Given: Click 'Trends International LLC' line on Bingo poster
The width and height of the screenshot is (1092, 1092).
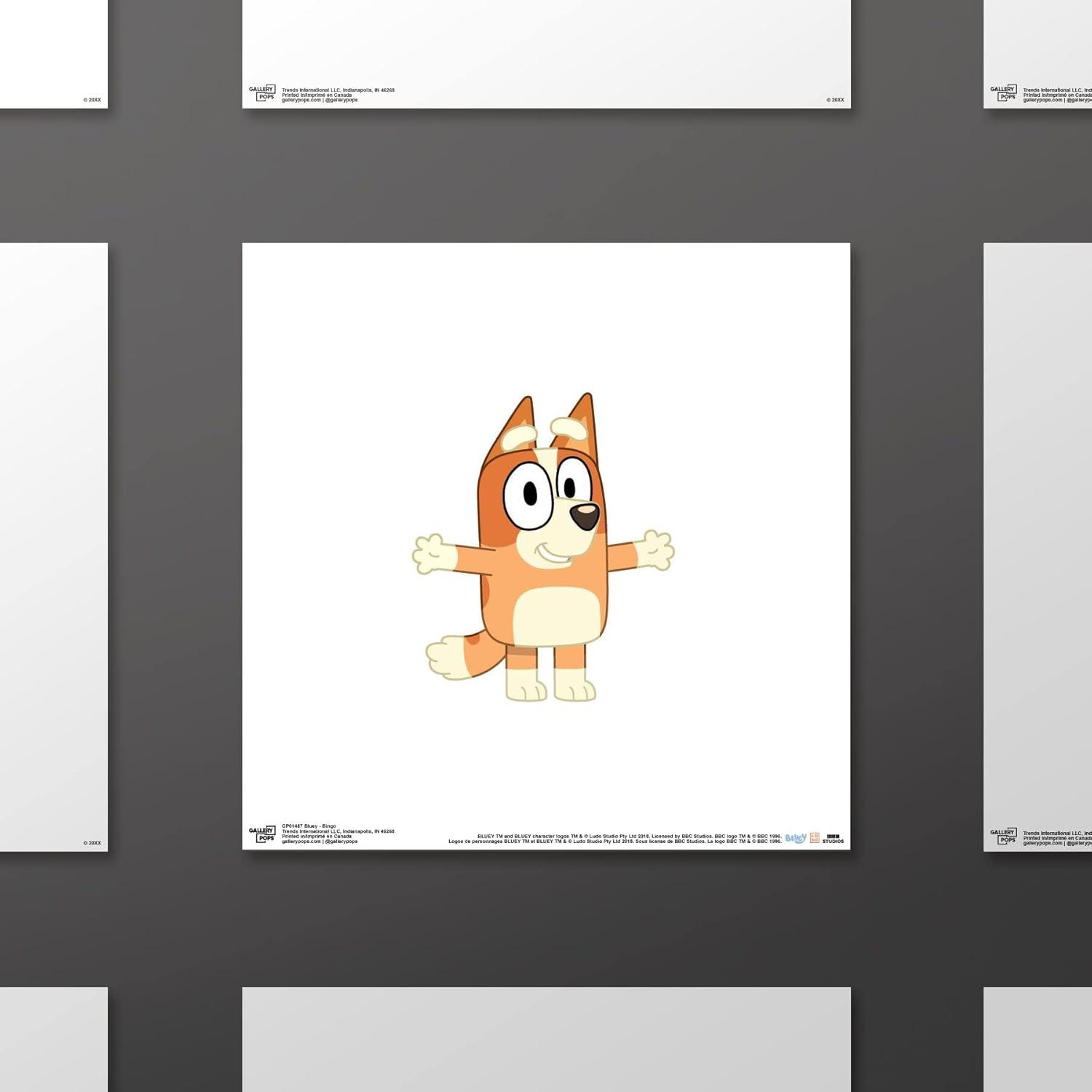Looking at the screenshot, I should (x=338, y=831).
